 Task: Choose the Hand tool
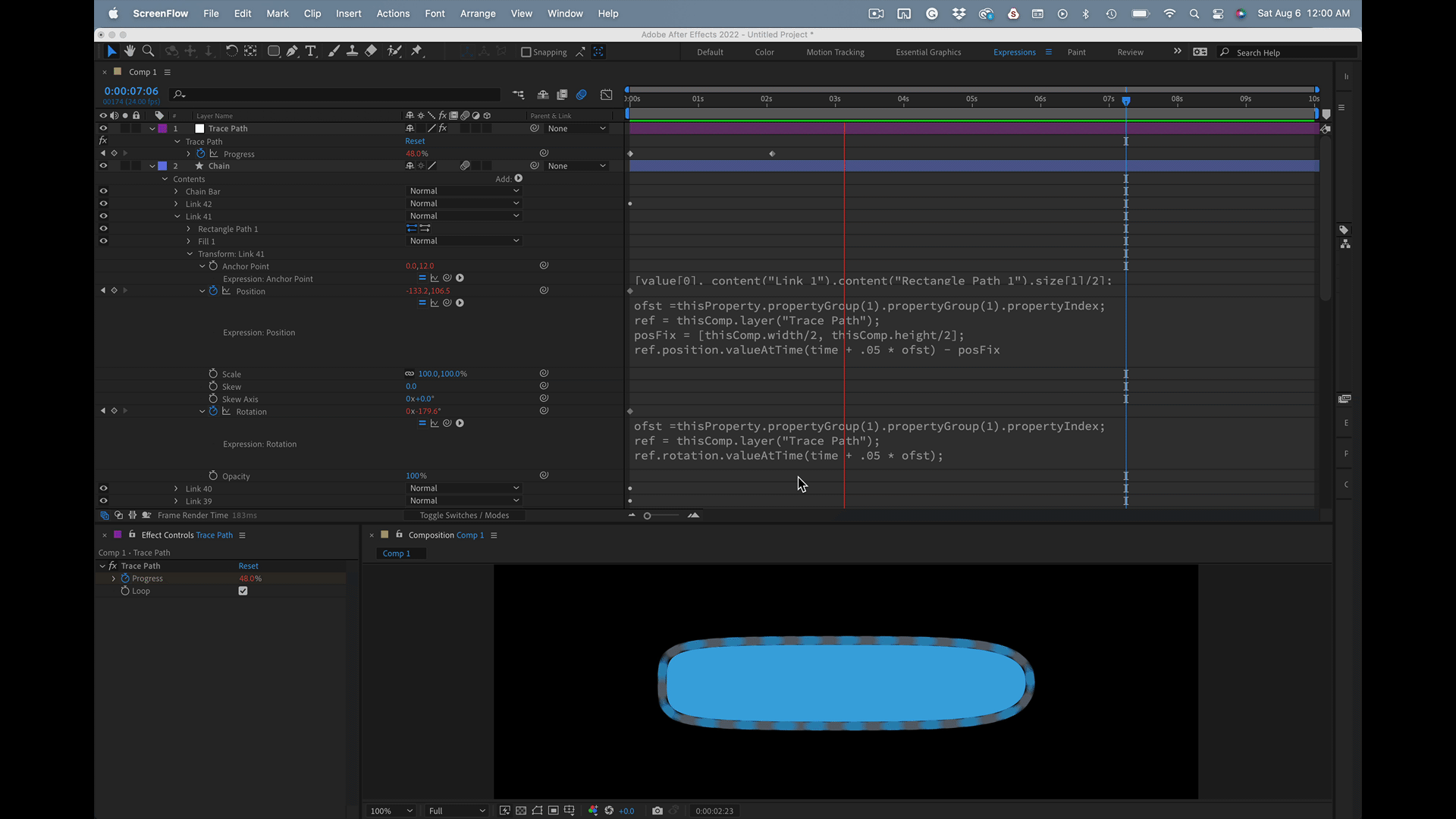[130, 52]
